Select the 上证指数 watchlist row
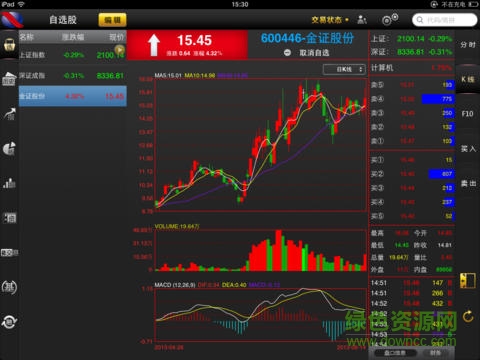The width and height of the screenshot is (480, 360). (73, 55)
